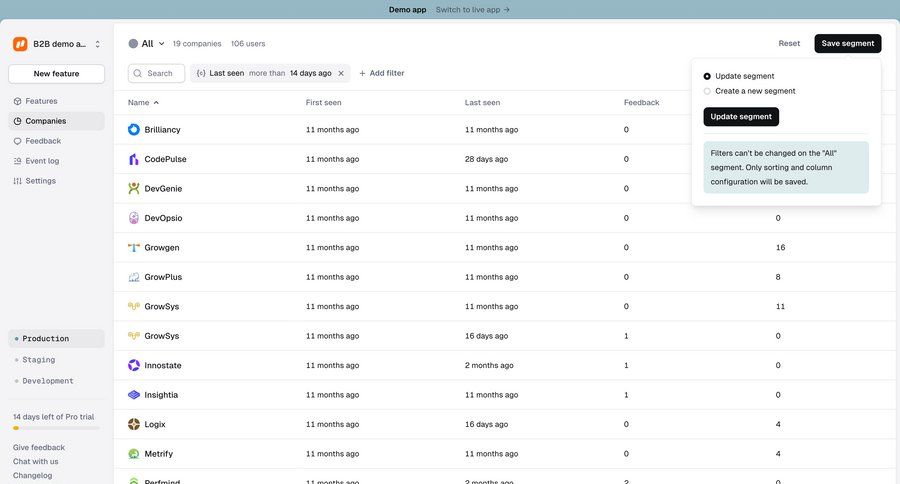The width and height of the screenshot is (900, 484).
Task: Click the Reset button
Action: click(x=789, y=44)
